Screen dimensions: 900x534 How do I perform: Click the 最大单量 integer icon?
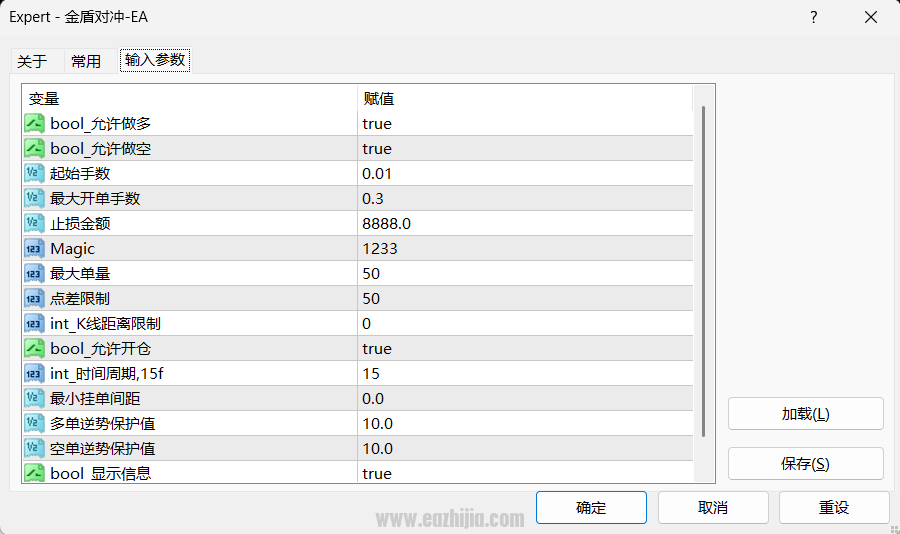click(x=34, y=273)
